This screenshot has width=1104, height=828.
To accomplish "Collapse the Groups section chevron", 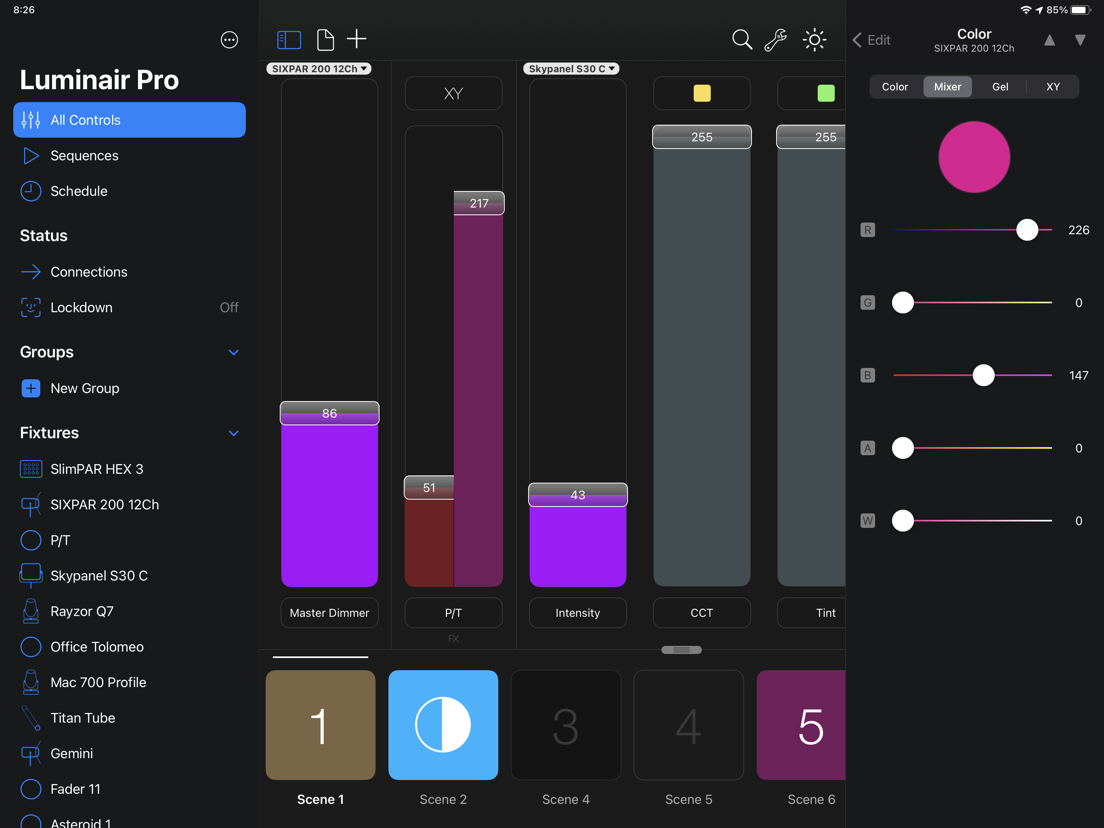I will [x=234, y=352].
